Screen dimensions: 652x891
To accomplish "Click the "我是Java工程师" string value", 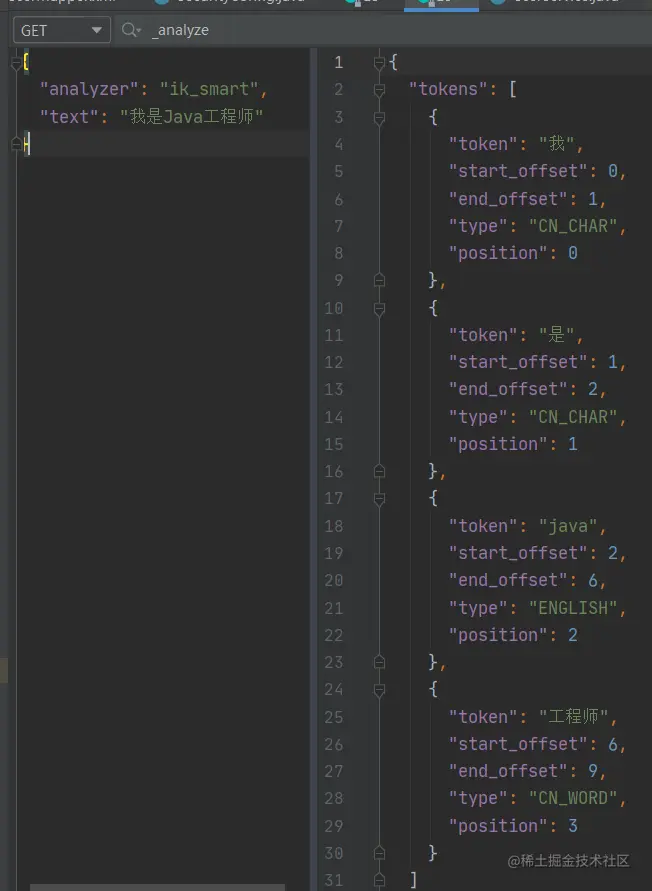I will point(191,116).
